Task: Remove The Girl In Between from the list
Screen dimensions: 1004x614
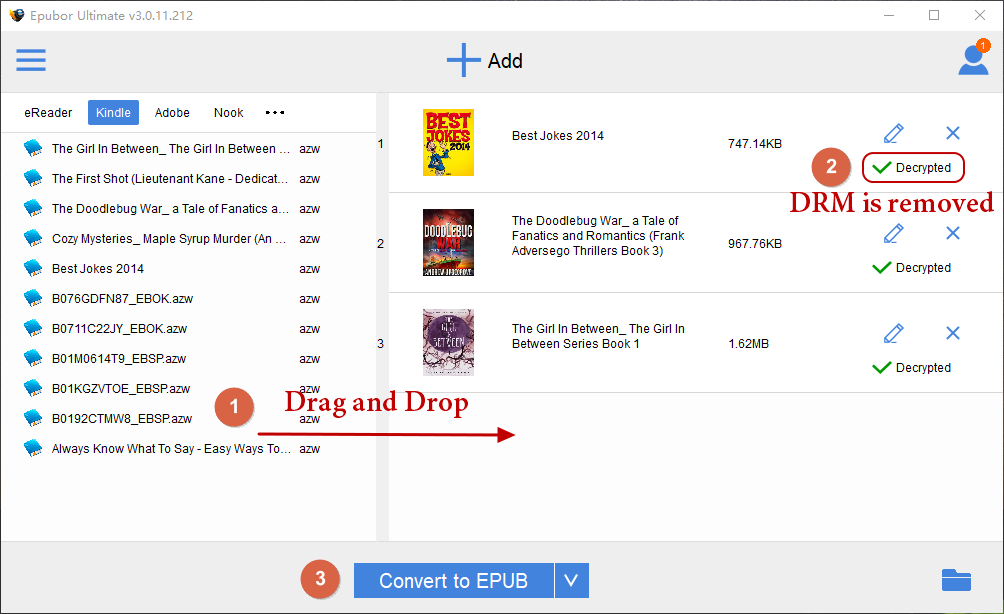Action: click(953, 333)
